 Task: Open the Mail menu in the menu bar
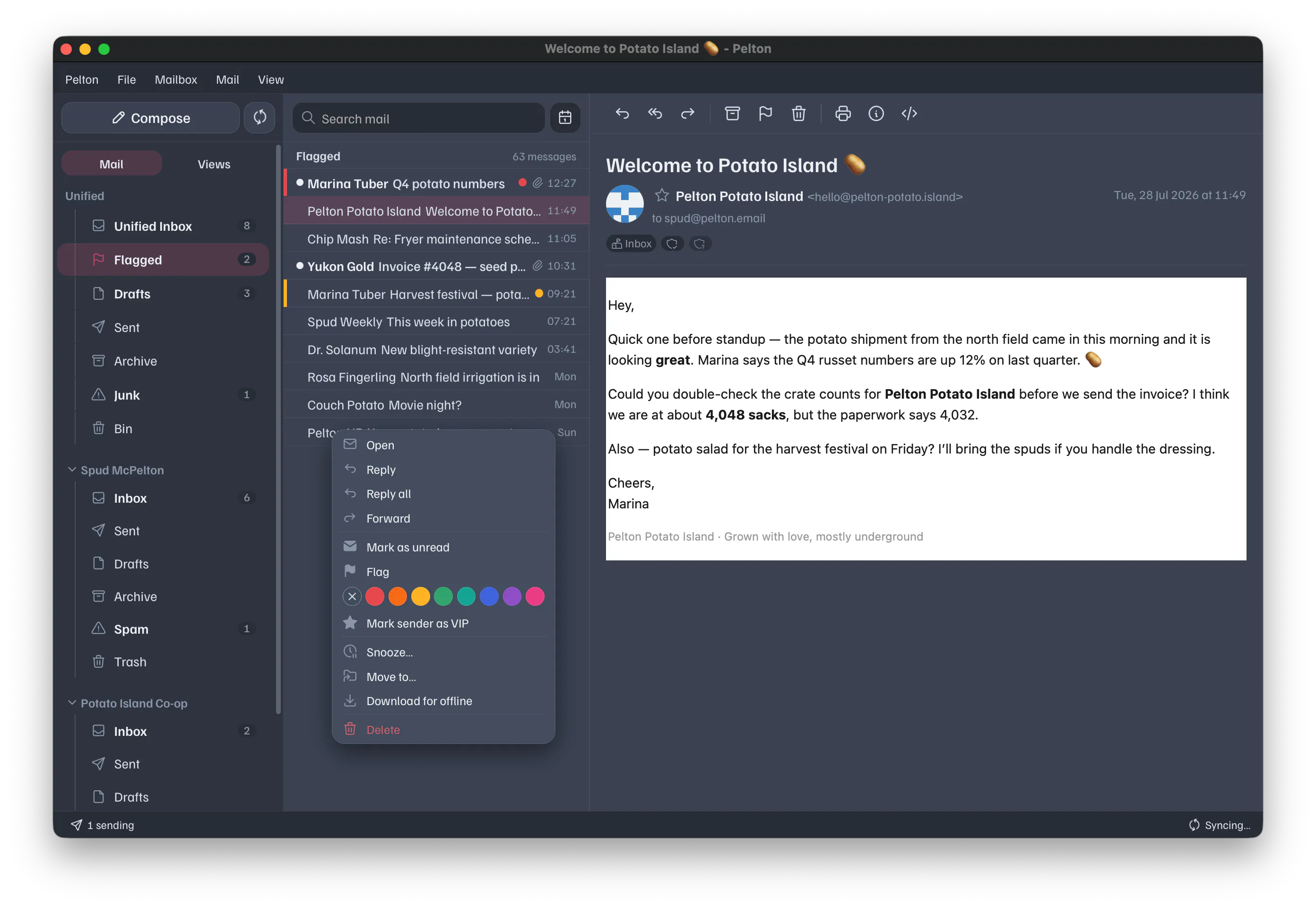pyautogui.click(x=227, y=79)
